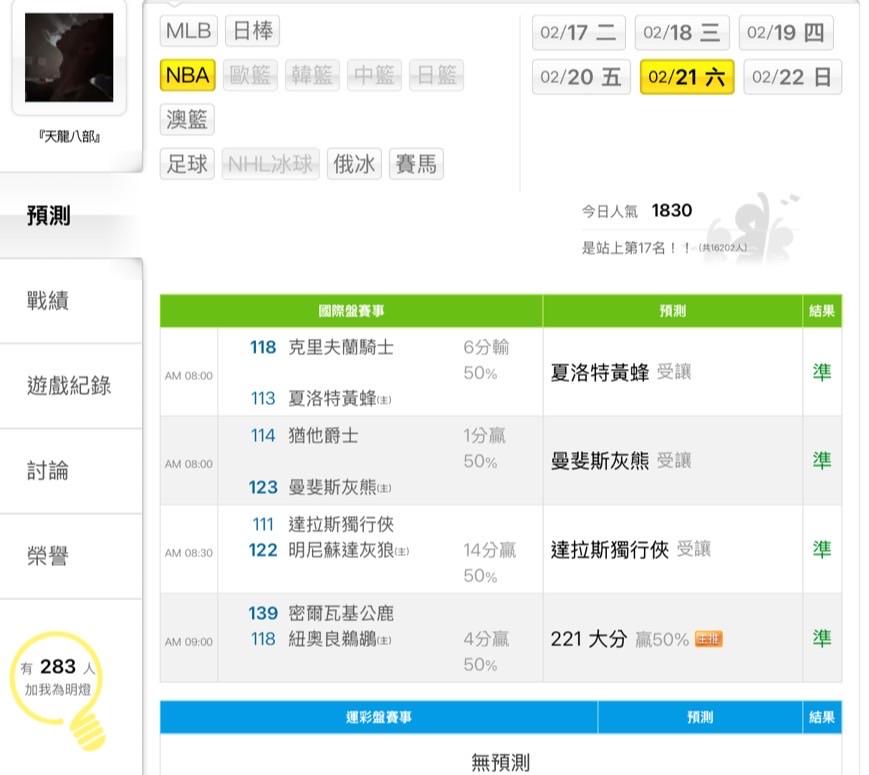Click team 猶他爵士
Image resolution: width=869 pixels, height=775 pixels.
(x=324, y=436)
